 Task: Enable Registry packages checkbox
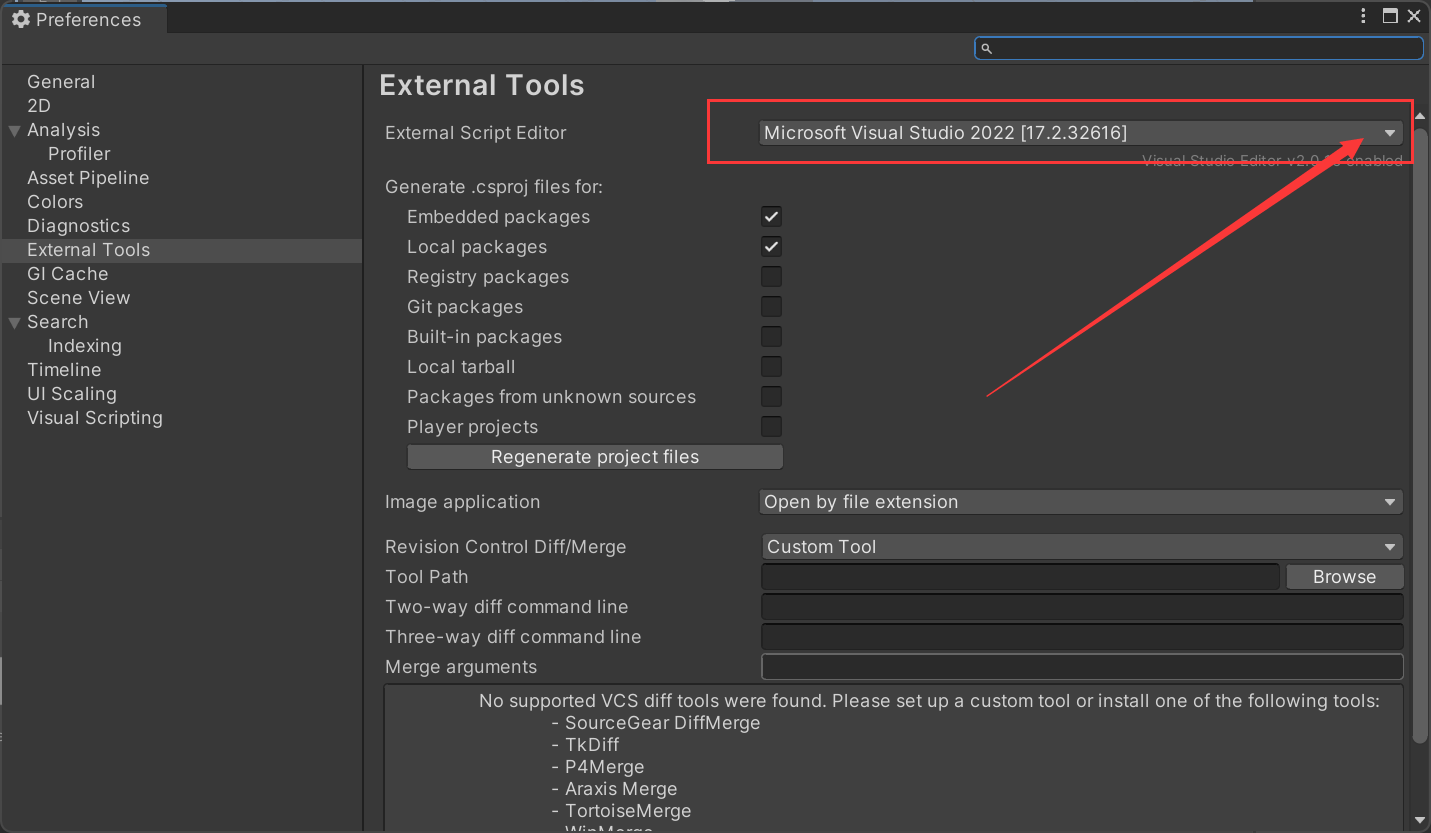[771, 277]
